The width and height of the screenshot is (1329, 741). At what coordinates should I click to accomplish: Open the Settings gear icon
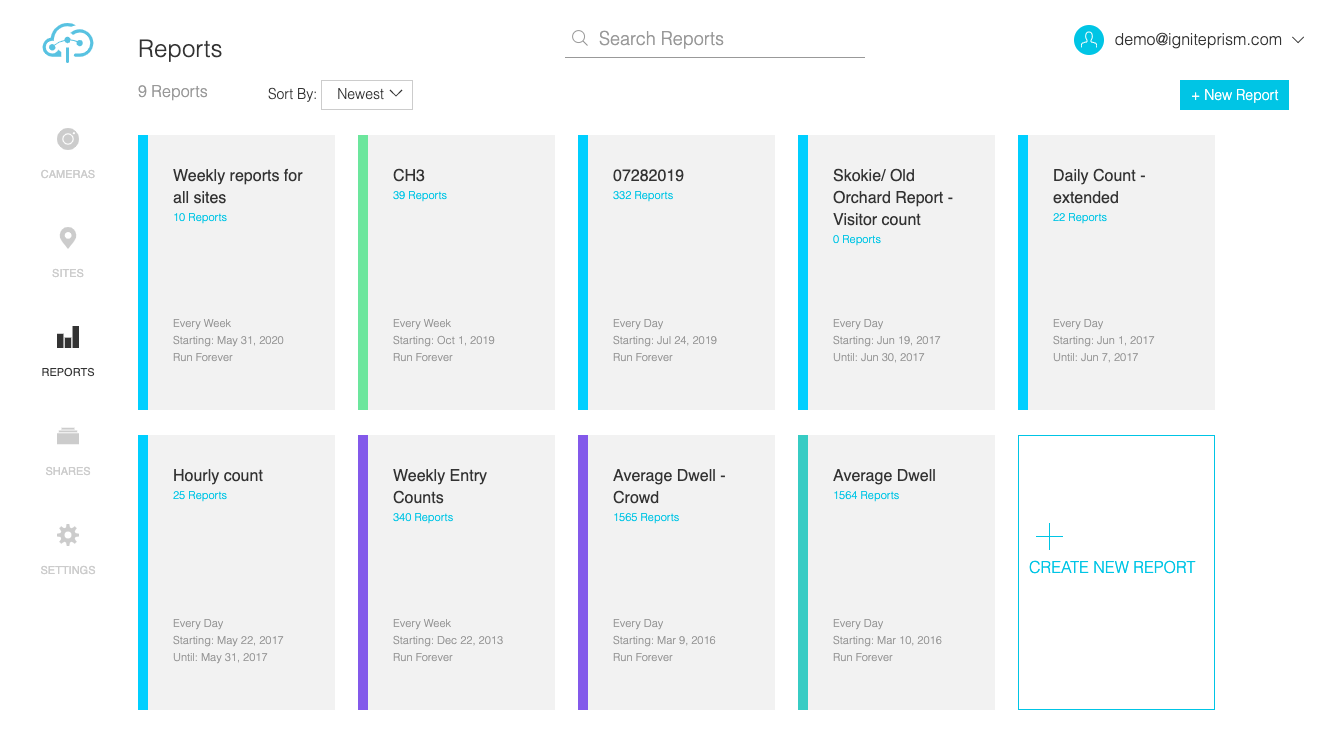click(x=68, y=535)
